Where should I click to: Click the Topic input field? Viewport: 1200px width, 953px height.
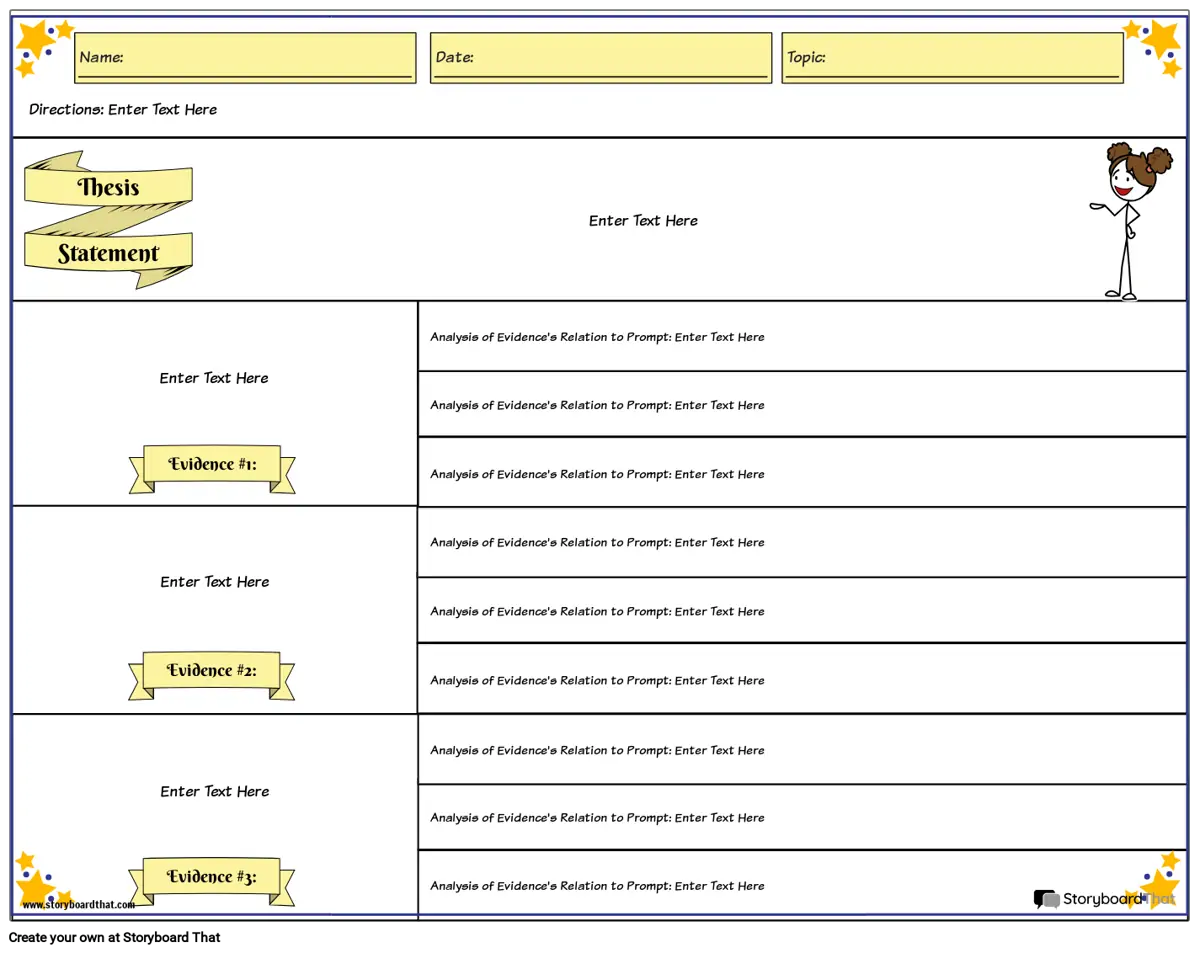(952, 57)
